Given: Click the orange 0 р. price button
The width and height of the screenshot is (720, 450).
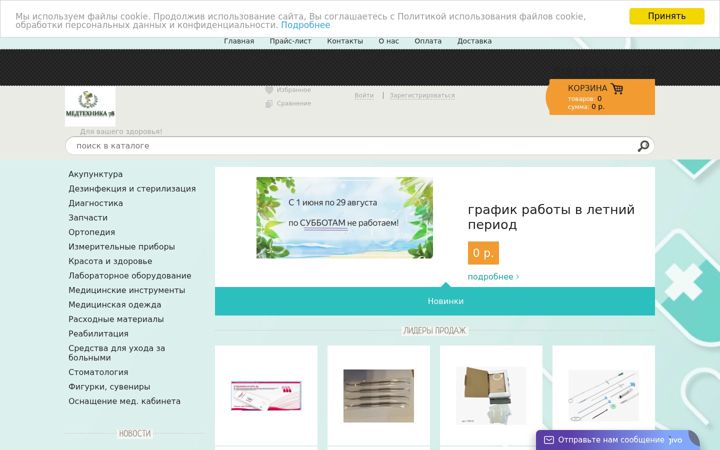Looking at the screenshot, I should (x=483, y=253).
